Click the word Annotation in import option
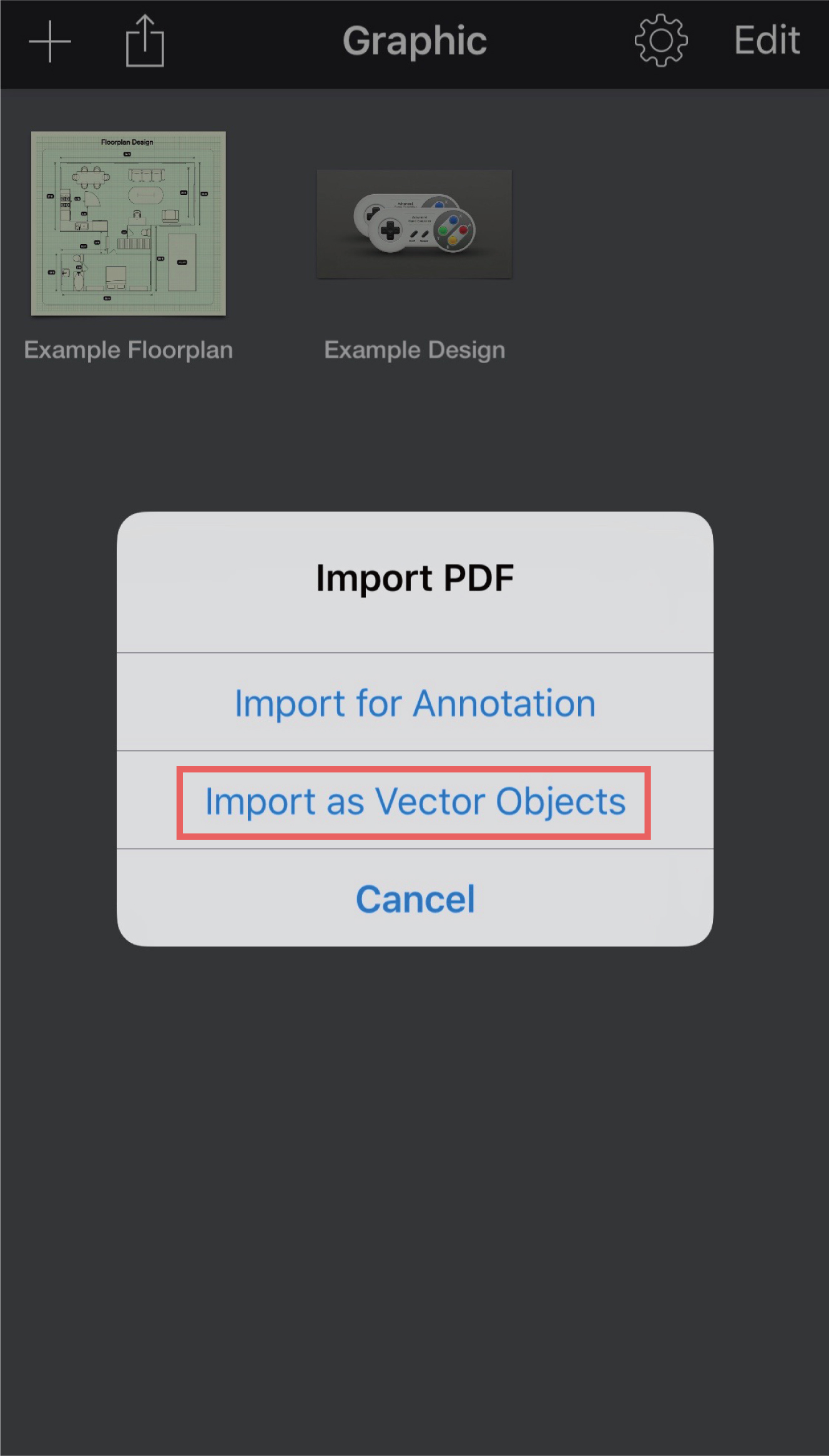Viewport: 829px width, 1456px height. tap(504, 703)
